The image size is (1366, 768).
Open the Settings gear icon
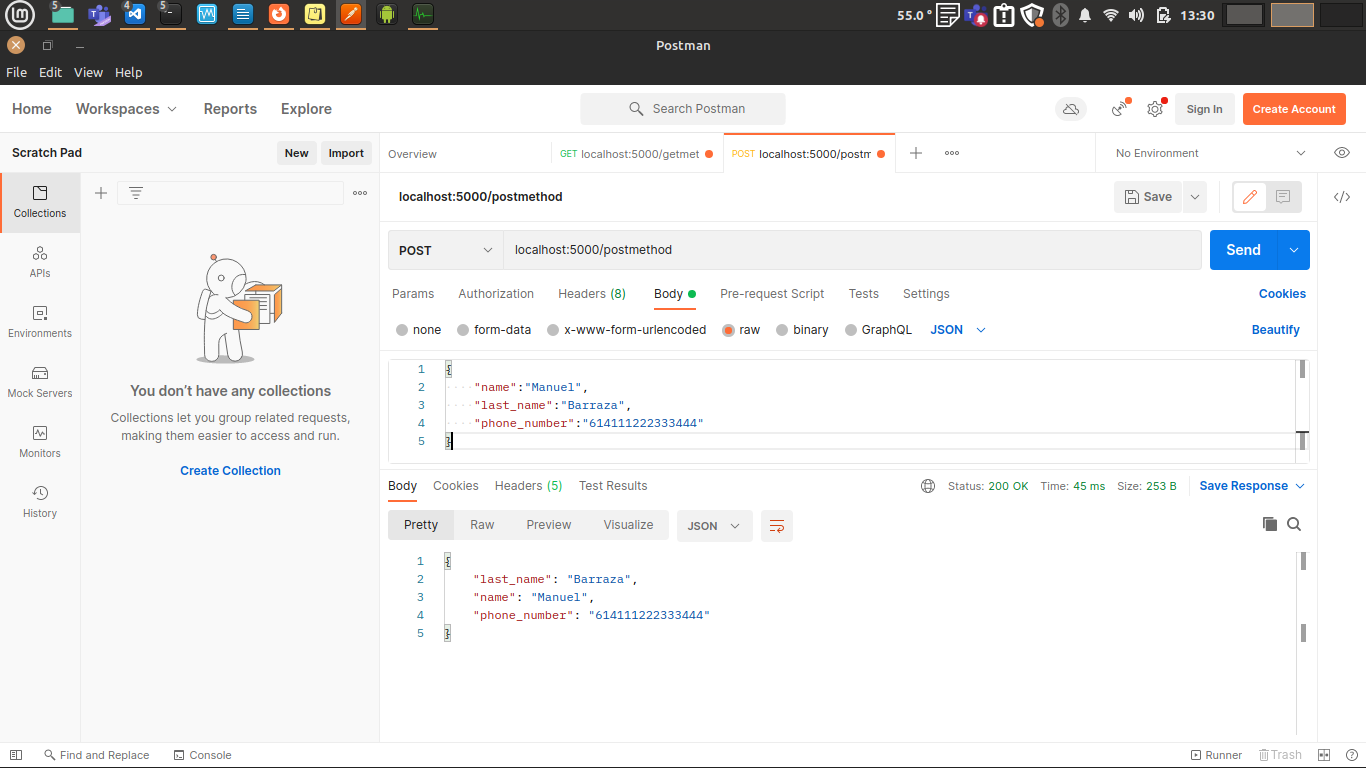[1155, 109]
